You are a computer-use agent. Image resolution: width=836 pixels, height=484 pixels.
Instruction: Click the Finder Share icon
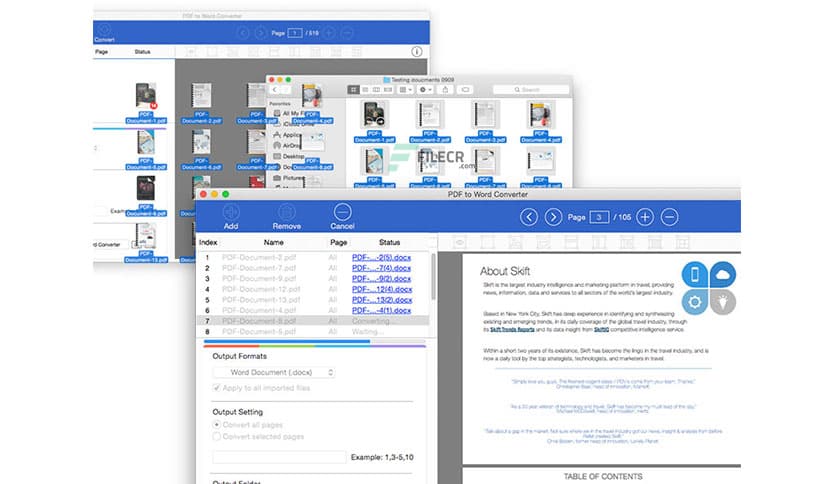tap(445, 90)
